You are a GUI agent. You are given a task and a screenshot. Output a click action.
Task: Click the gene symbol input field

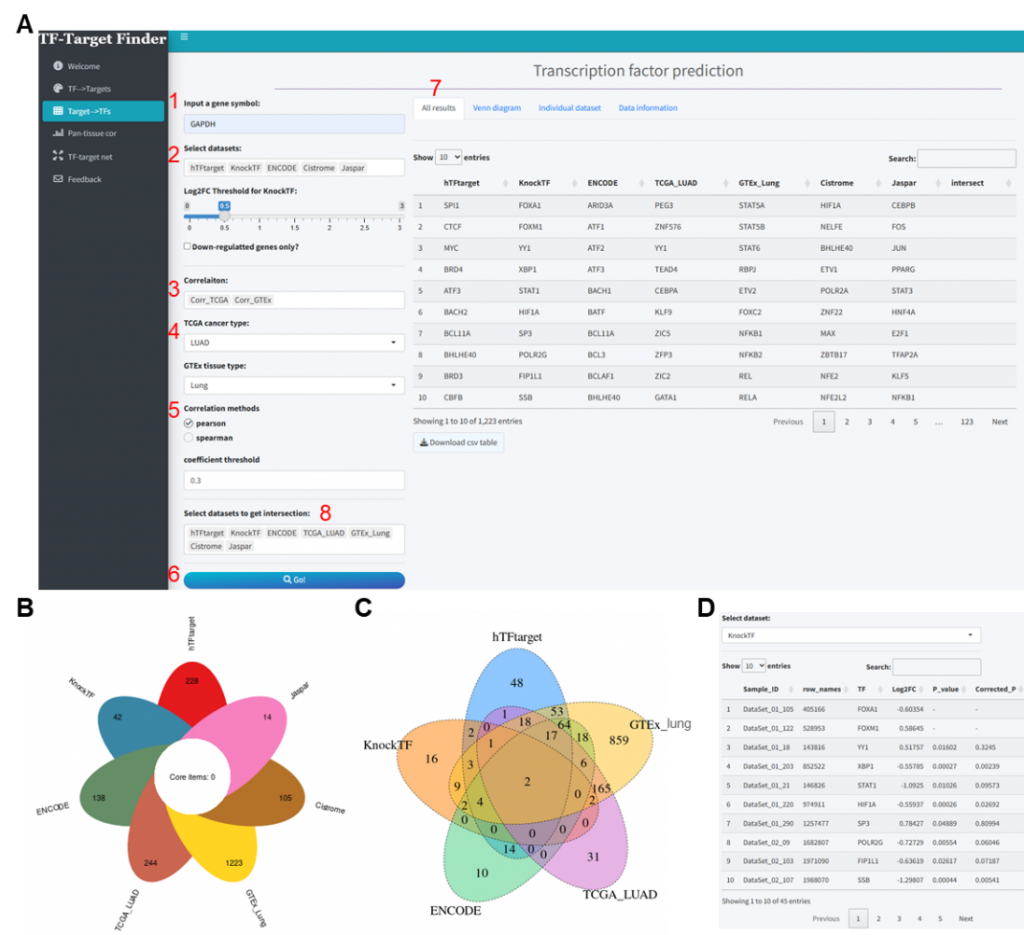click(294, 124)
